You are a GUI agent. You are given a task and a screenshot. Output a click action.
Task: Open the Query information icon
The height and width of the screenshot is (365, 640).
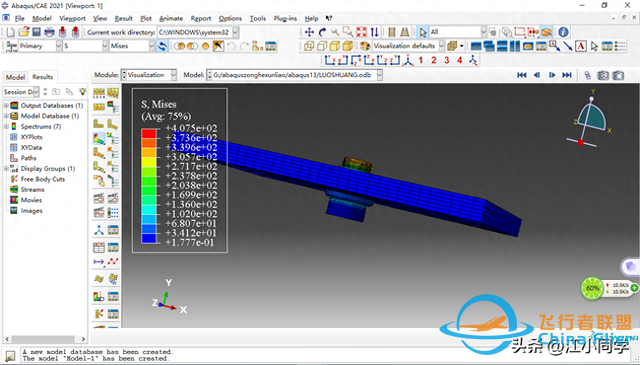tap(563, 32)
